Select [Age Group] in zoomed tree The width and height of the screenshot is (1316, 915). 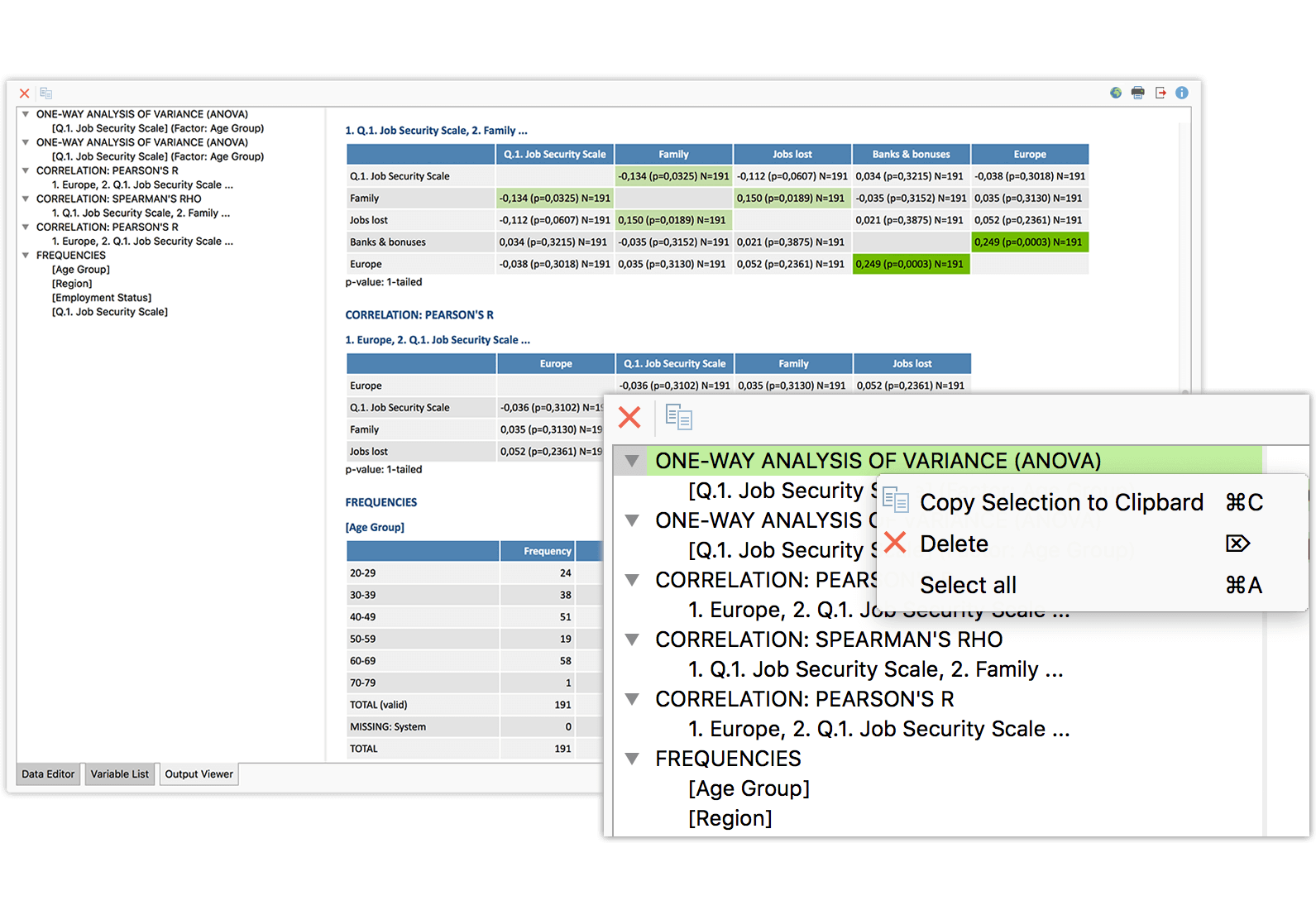749,788
